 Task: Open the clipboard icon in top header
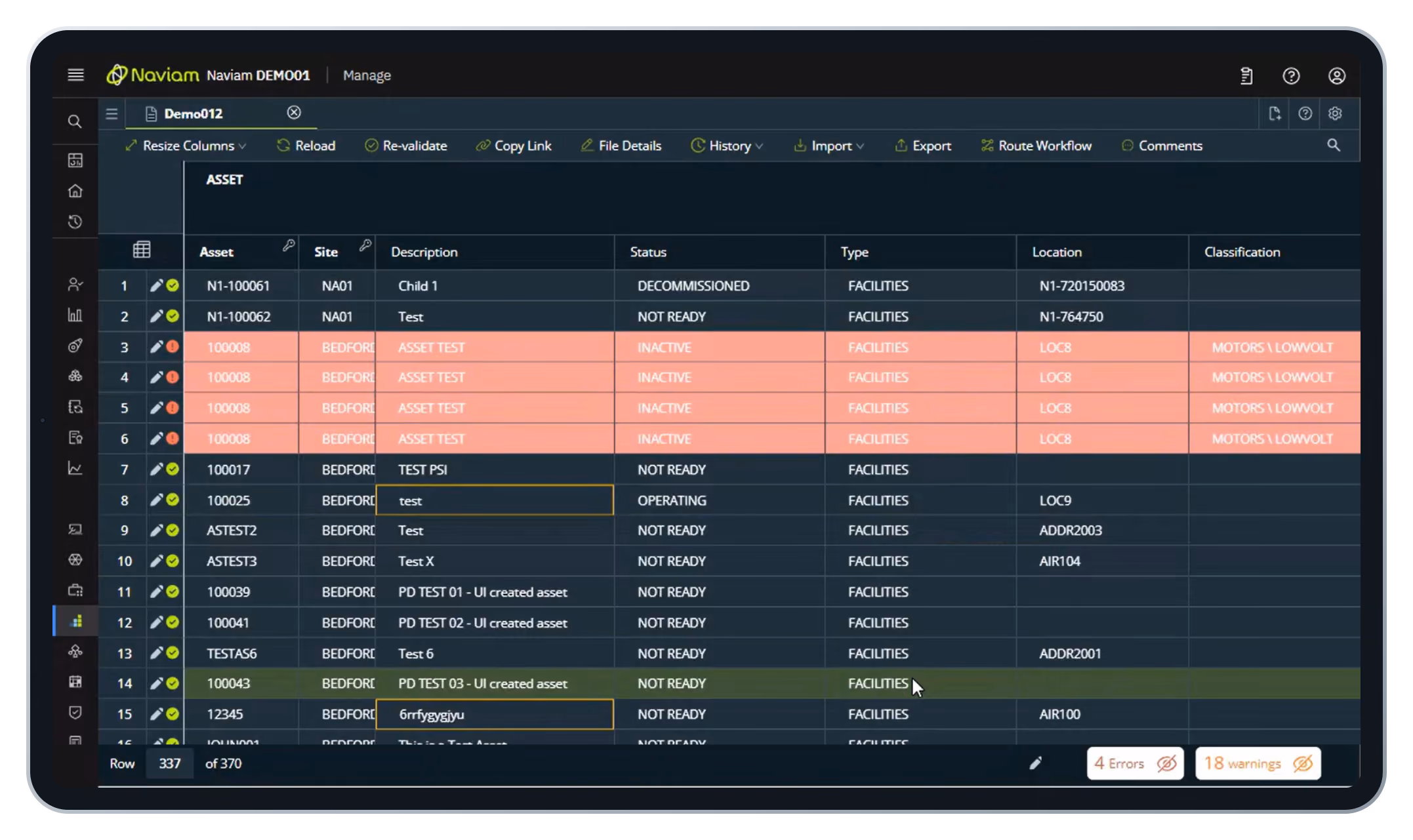pyautogui.click(x=1246, y=76)
